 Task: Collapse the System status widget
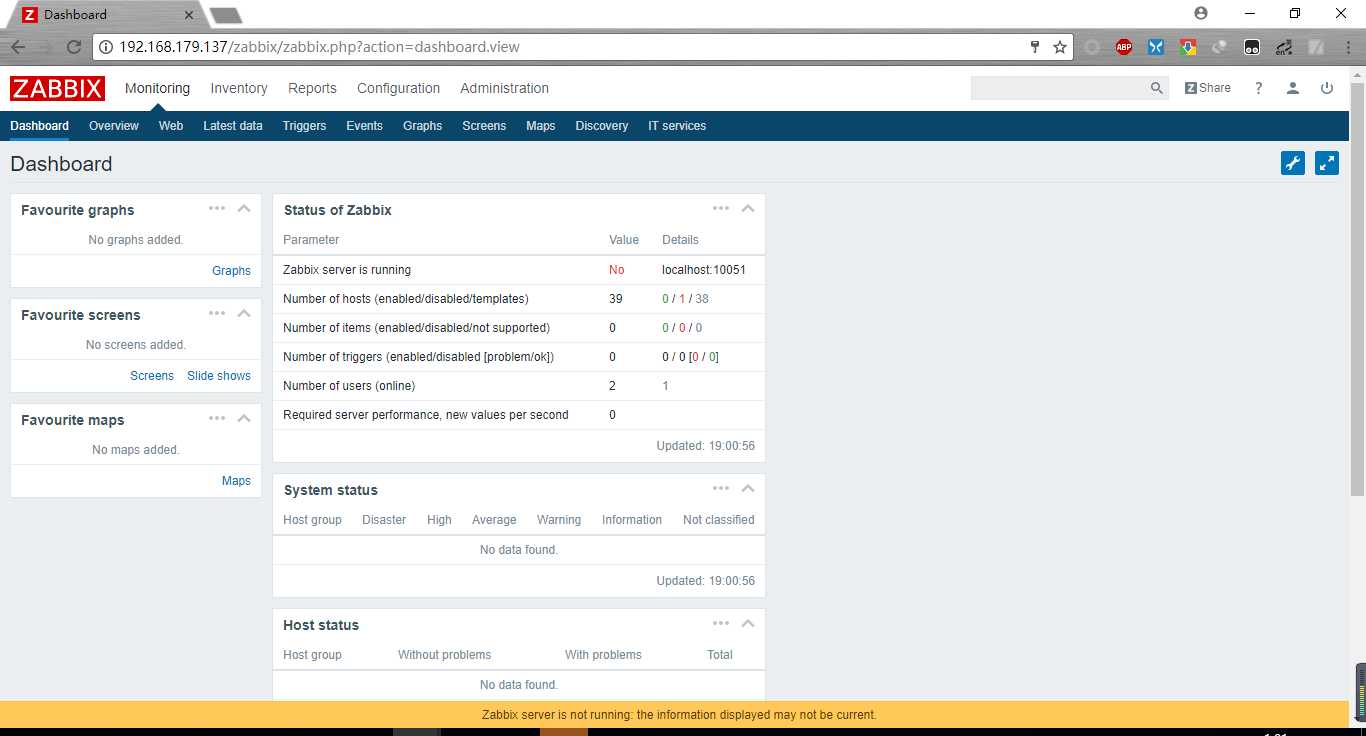[x=748, y=488]
